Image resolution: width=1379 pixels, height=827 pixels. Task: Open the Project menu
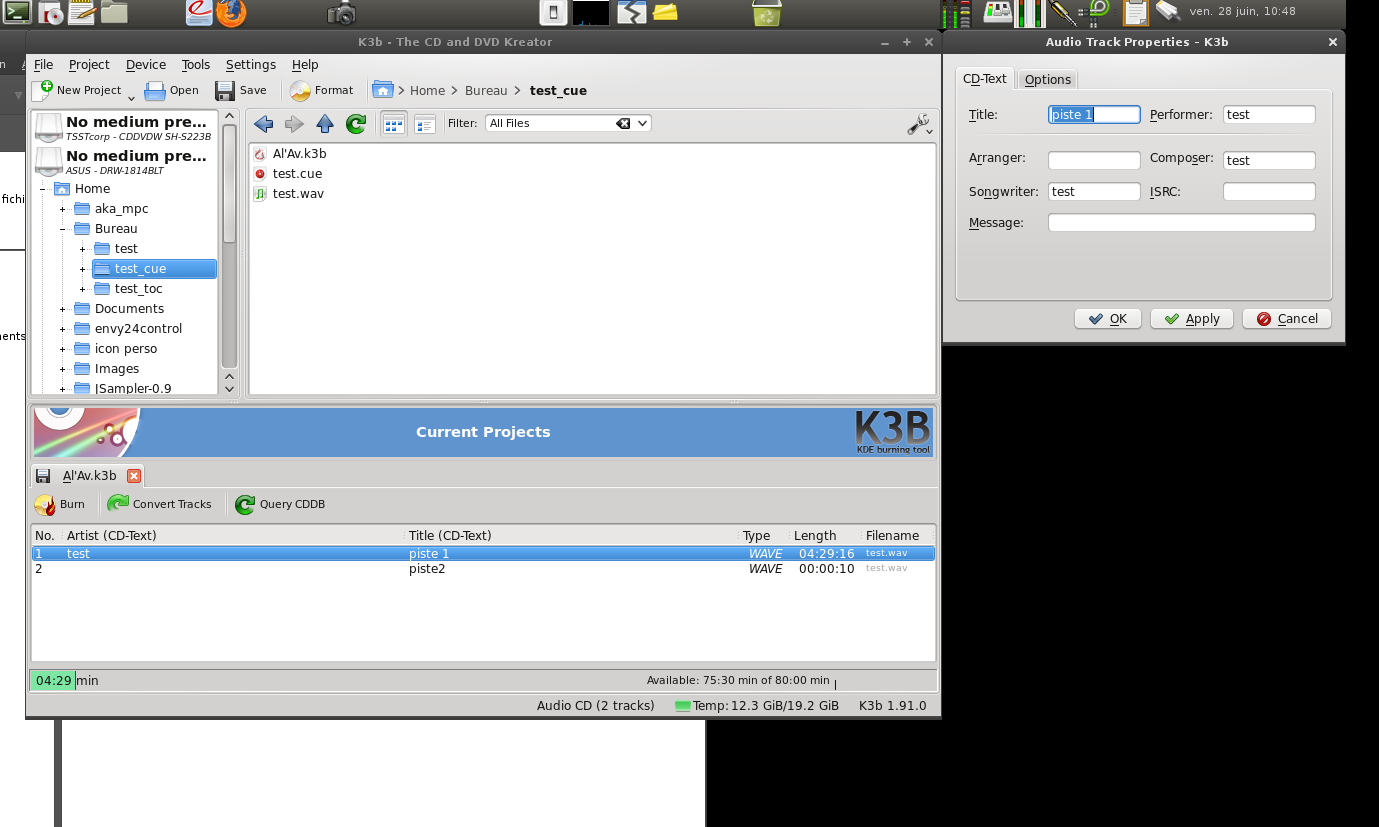(x=89, y=65)
